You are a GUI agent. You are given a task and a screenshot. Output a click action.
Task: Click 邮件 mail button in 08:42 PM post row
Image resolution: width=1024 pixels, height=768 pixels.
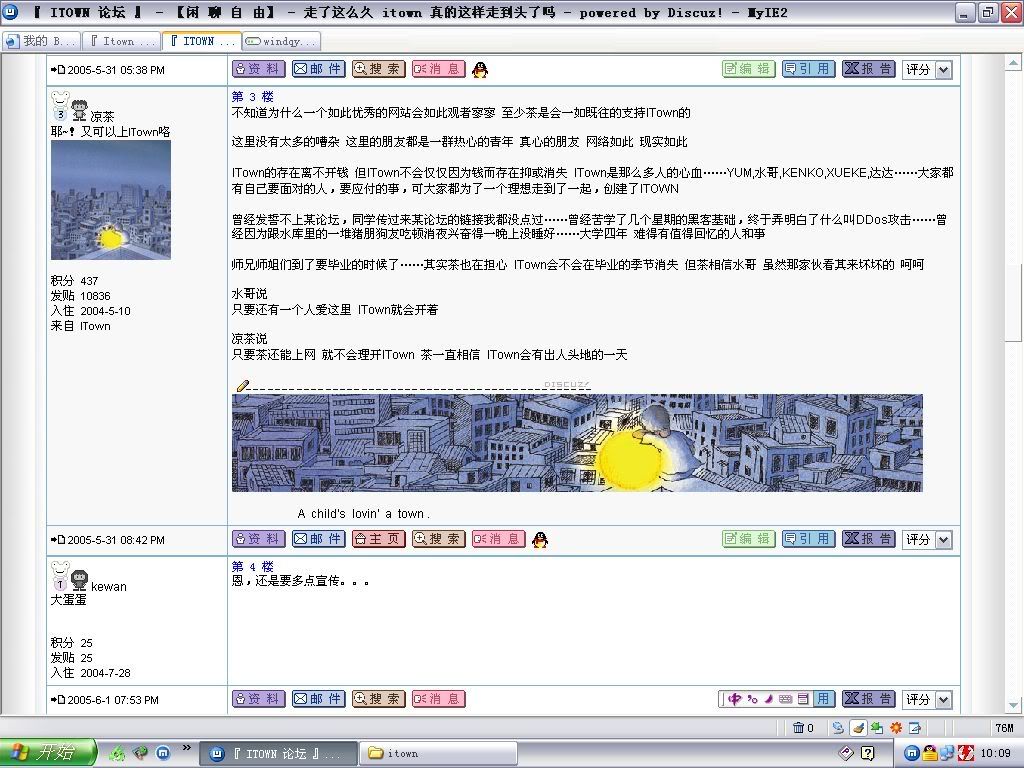click(x=319, y=539)
